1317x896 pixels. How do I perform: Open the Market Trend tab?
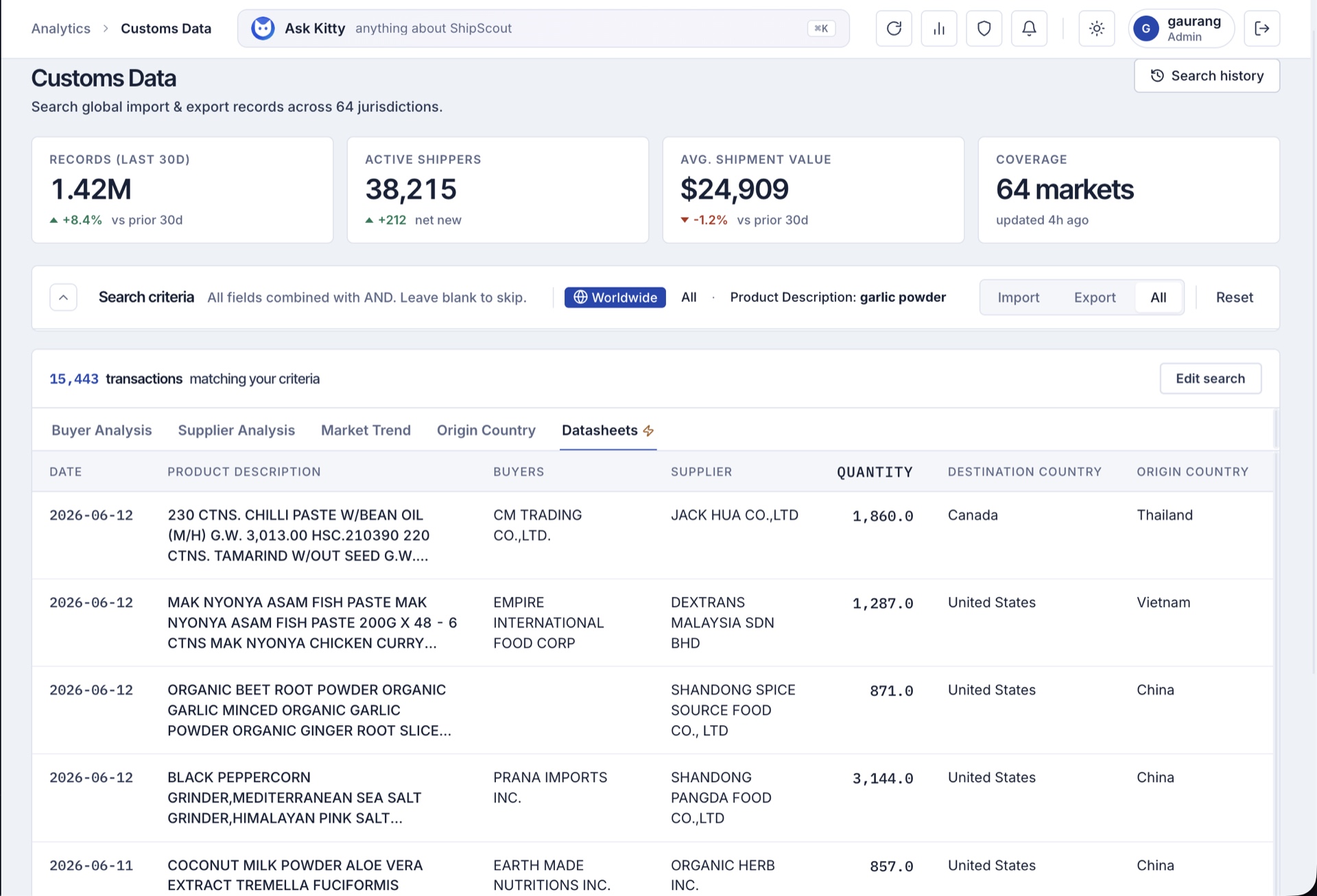(366, 430)
